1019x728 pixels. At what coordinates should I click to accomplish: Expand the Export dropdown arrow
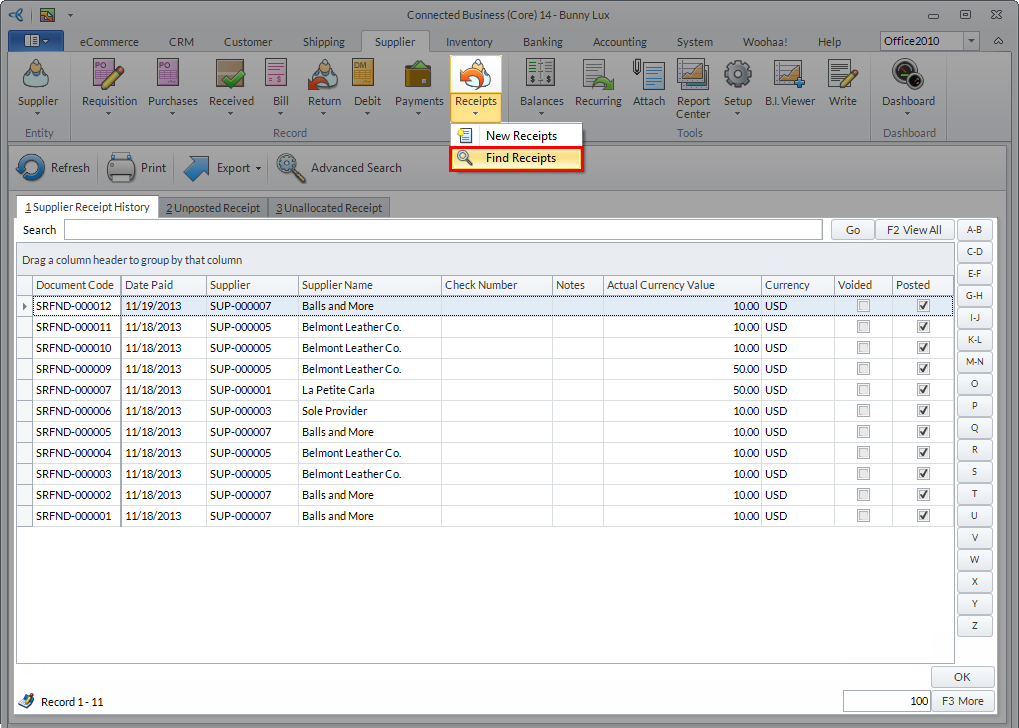tap(258, 169)
